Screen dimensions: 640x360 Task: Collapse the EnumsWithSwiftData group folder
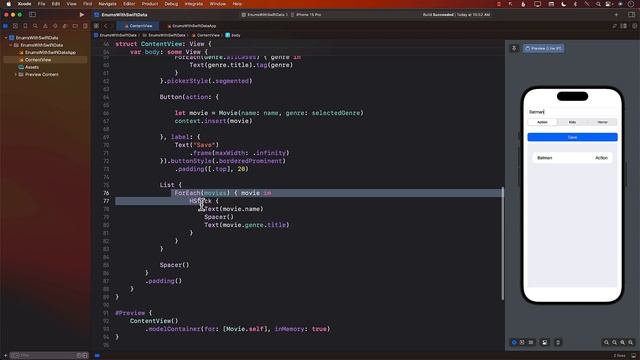click(11, 45)
